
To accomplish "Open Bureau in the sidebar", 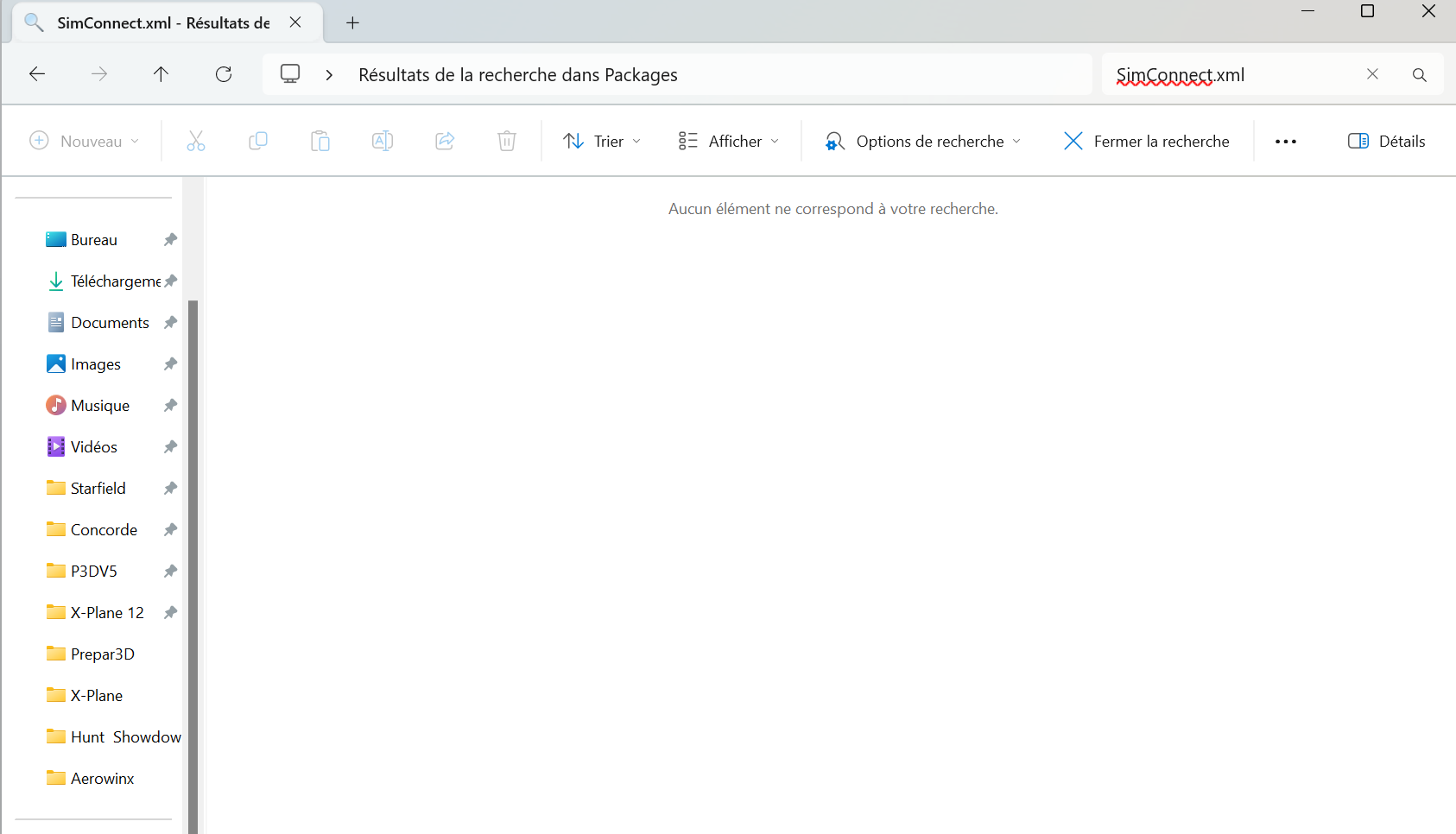I will tap(94, 240).
